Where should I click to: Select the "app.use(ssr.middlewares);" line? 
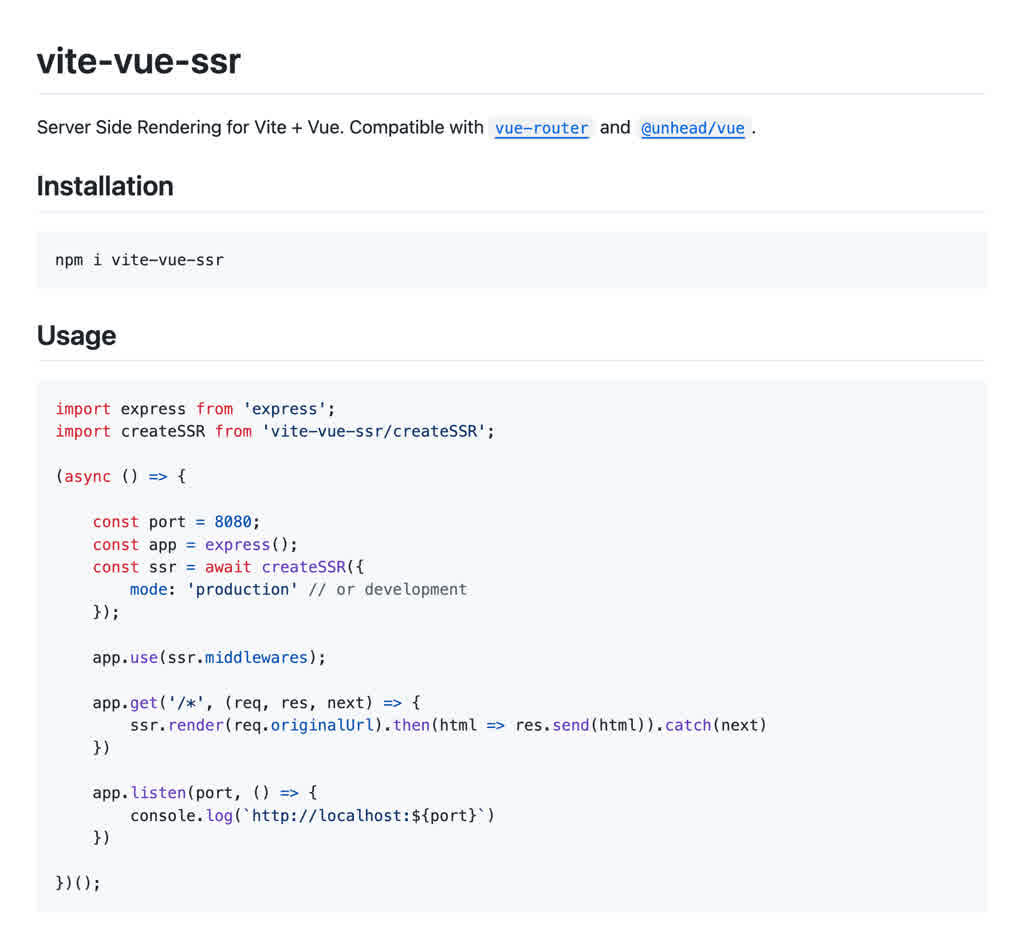(209, 657)
